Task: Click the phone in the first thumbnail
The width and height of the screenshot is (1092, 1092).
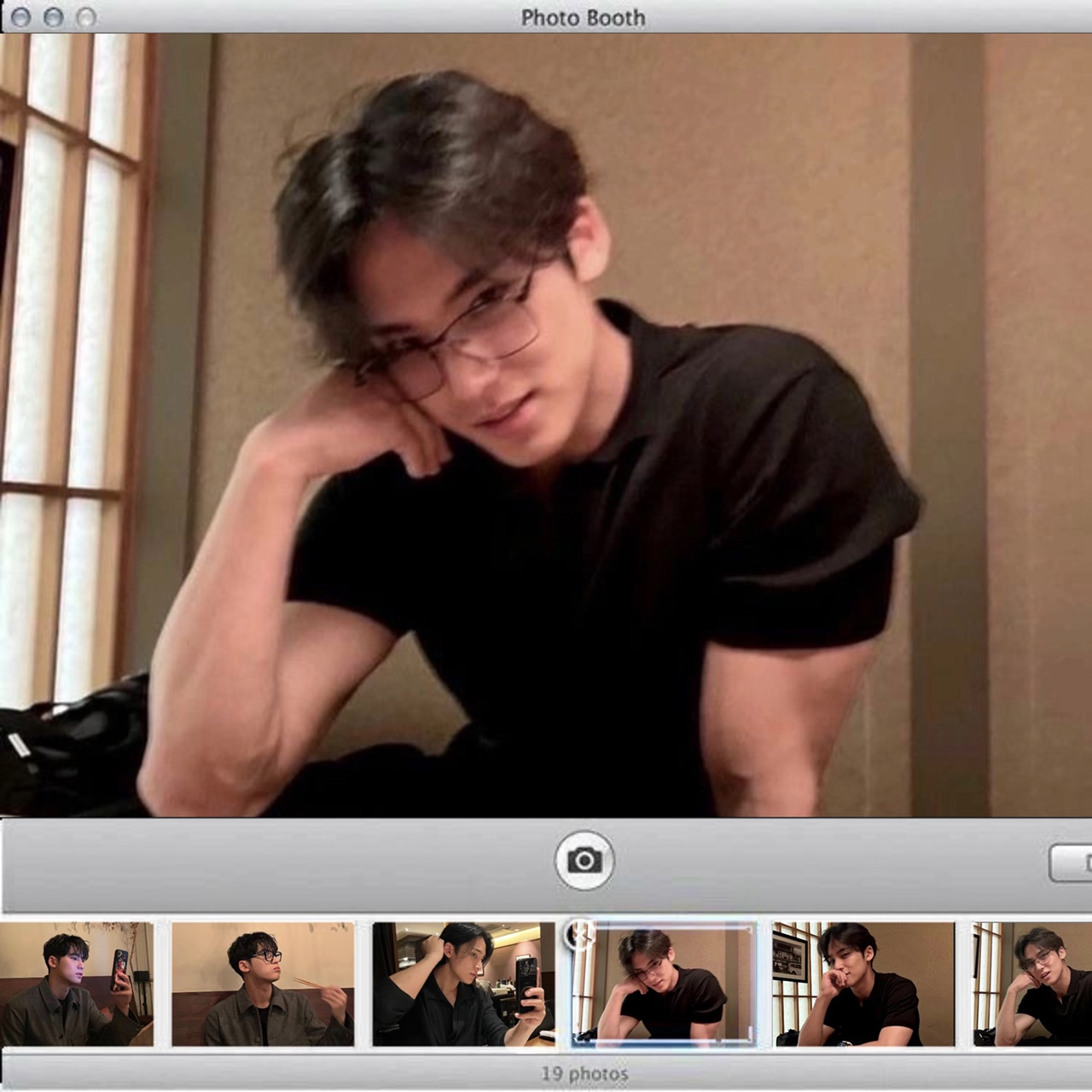Action: [x=120, y=971]
